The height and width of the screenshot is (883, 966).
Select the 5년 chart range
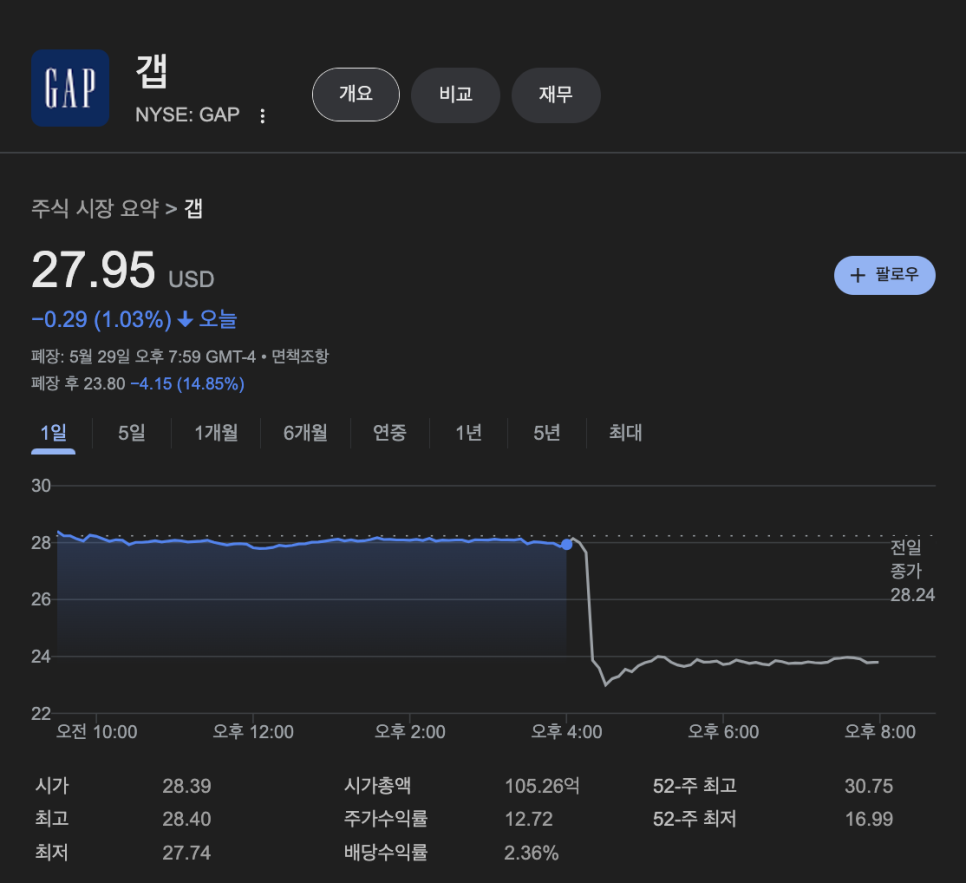(547, 433)
